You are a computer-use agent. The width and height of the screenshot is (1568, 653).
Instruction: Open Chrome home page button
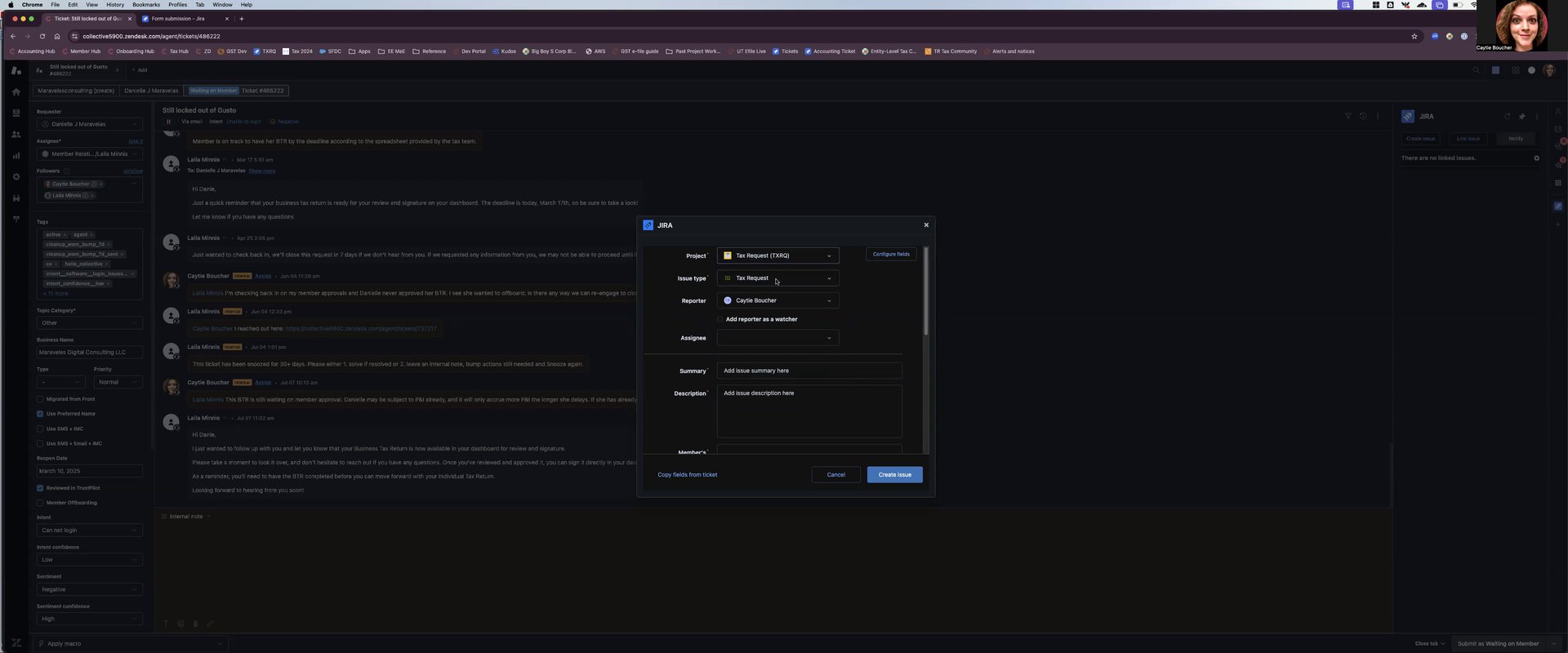coord(57,36)
